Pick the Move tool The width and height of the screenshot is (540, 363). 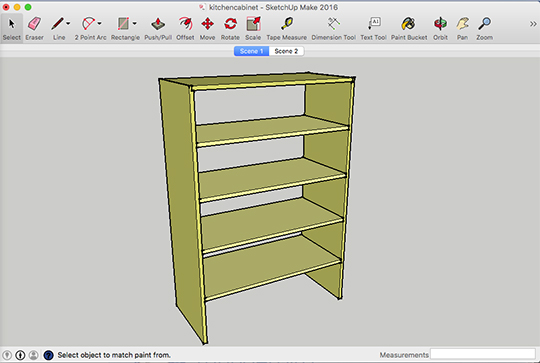tap(207, 28)
